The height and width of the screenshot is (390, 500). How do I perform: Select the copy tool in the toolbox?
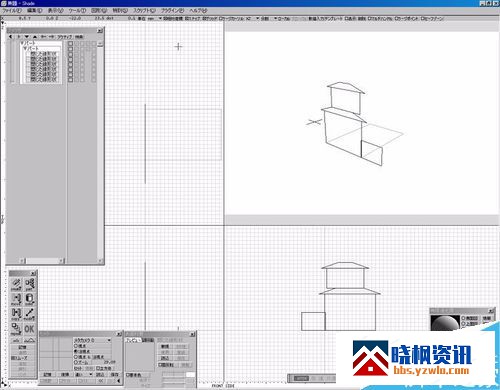pos(16,314)
